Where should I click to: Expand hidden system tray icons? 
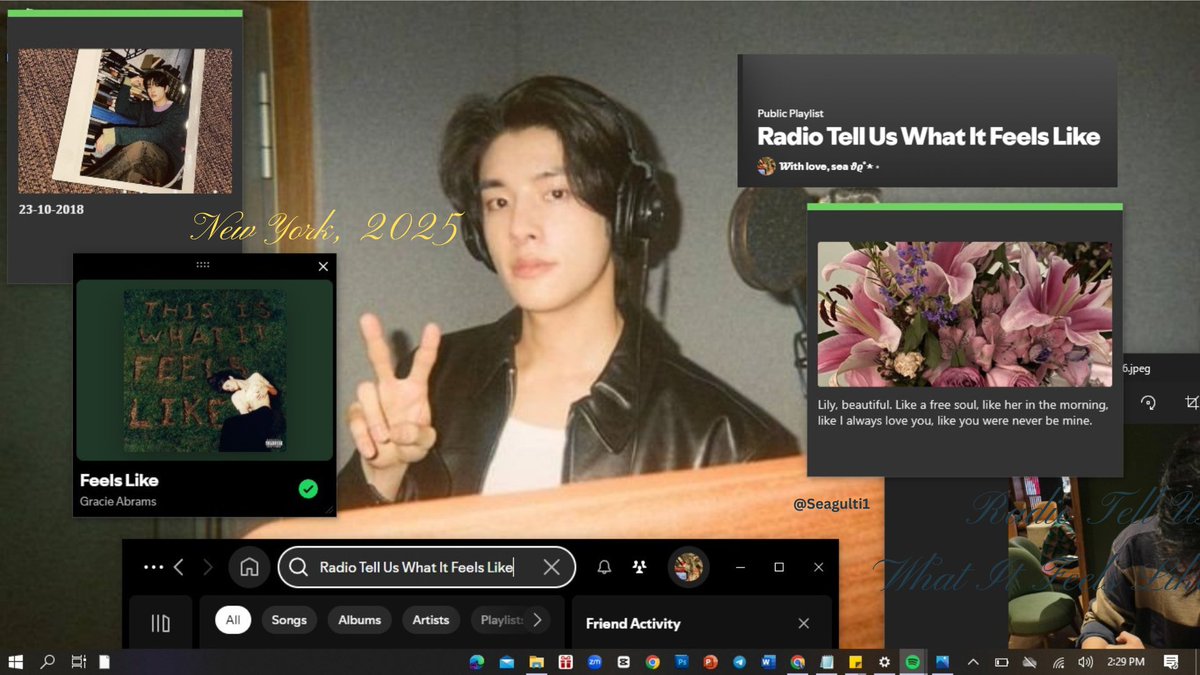tap(973, 662)
